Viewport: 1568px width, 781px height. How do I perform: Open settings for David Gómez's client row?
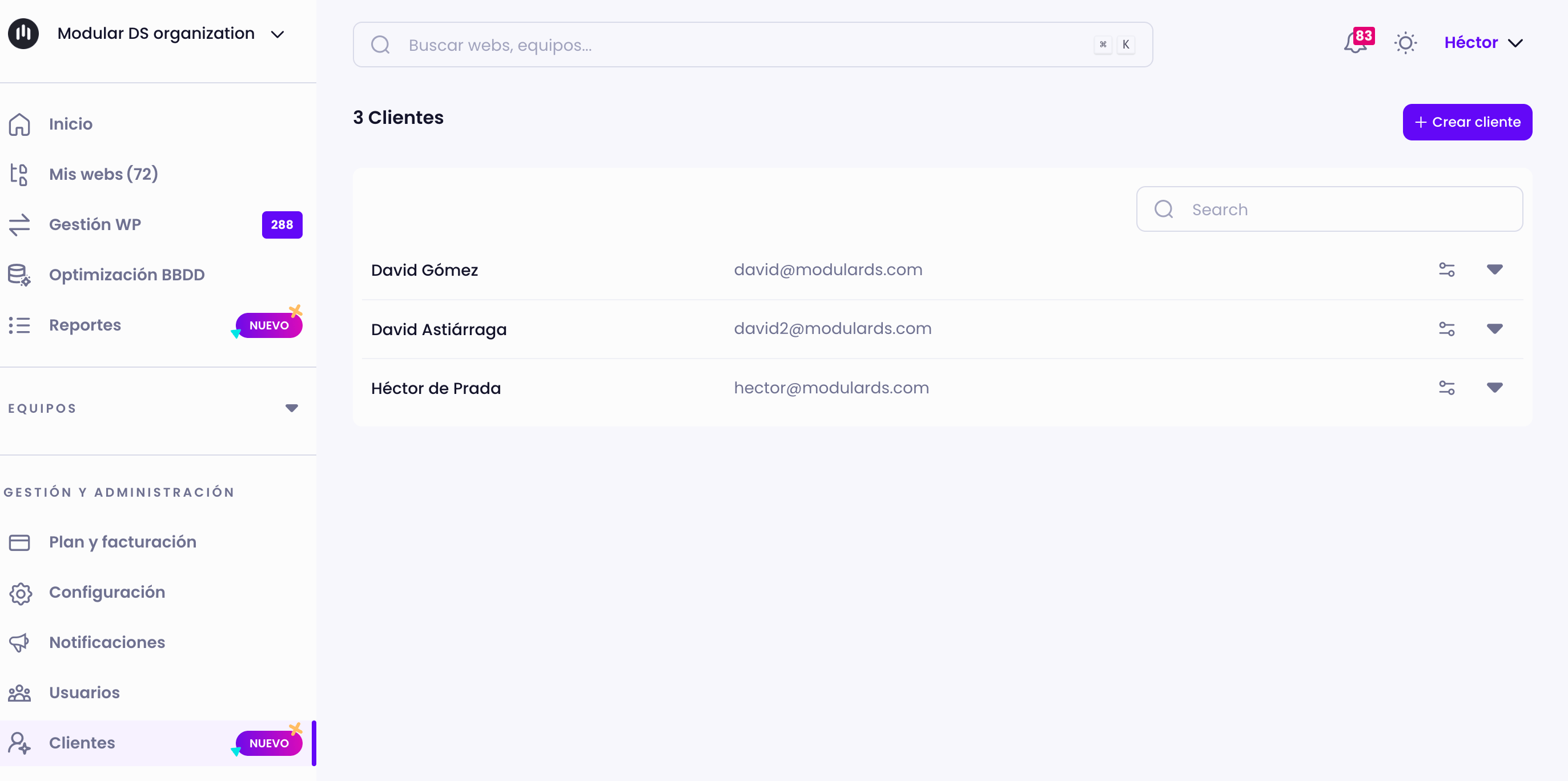click(1447, 269)
